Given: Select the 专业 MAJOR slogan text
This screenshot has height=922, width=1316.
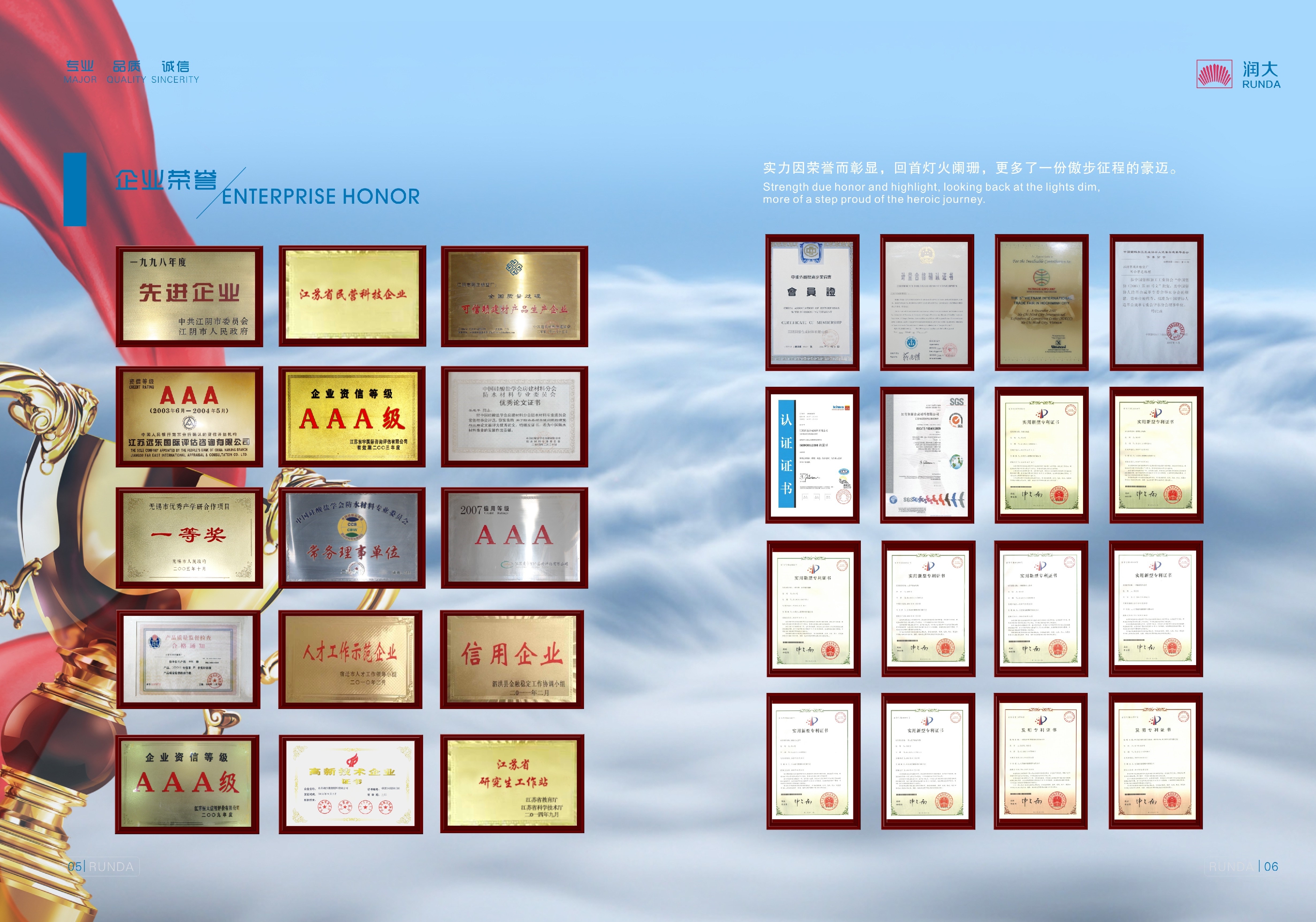Looking at the screenshot, I should [x=80, y=72].
